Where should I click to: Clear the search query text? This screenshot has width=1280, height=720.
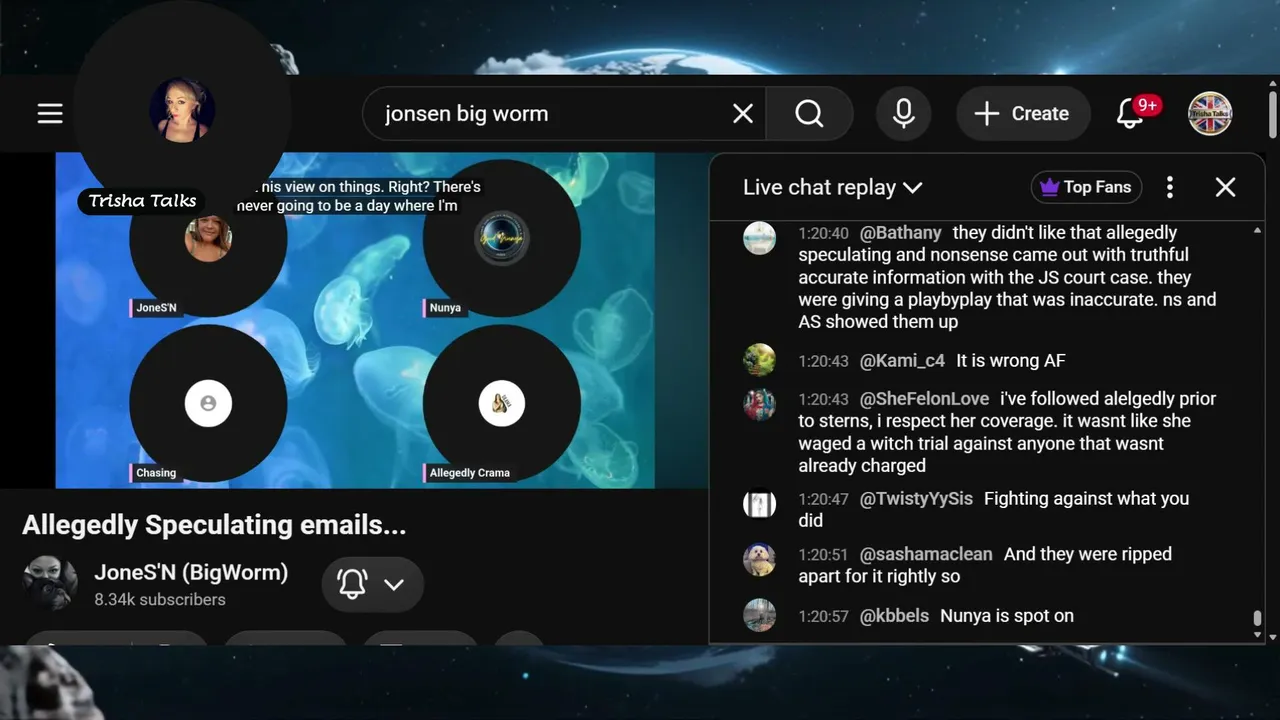tap(742, 114)
